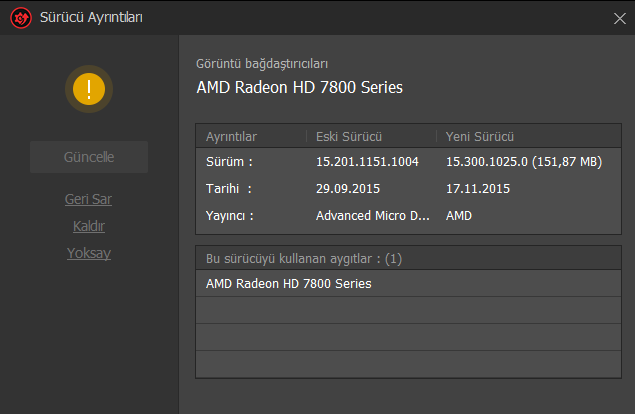
Task: Click the AMD new publisher value
Action: (x=459, y=216)
